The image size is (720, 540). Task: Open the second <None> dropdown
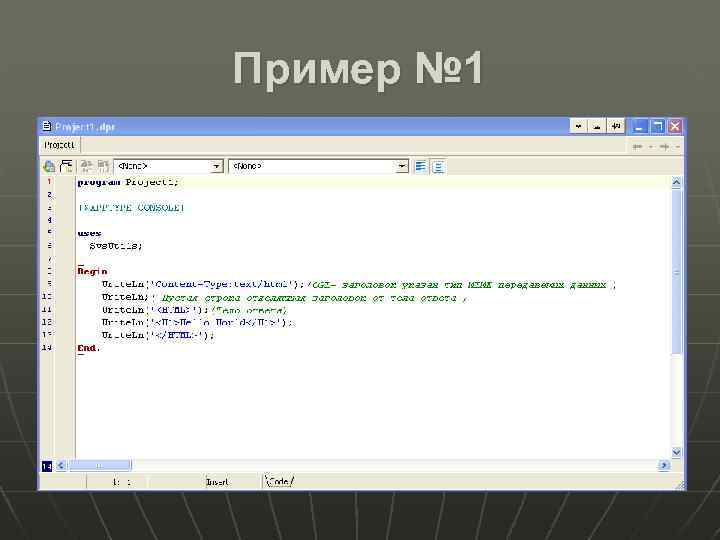point(402,166)
